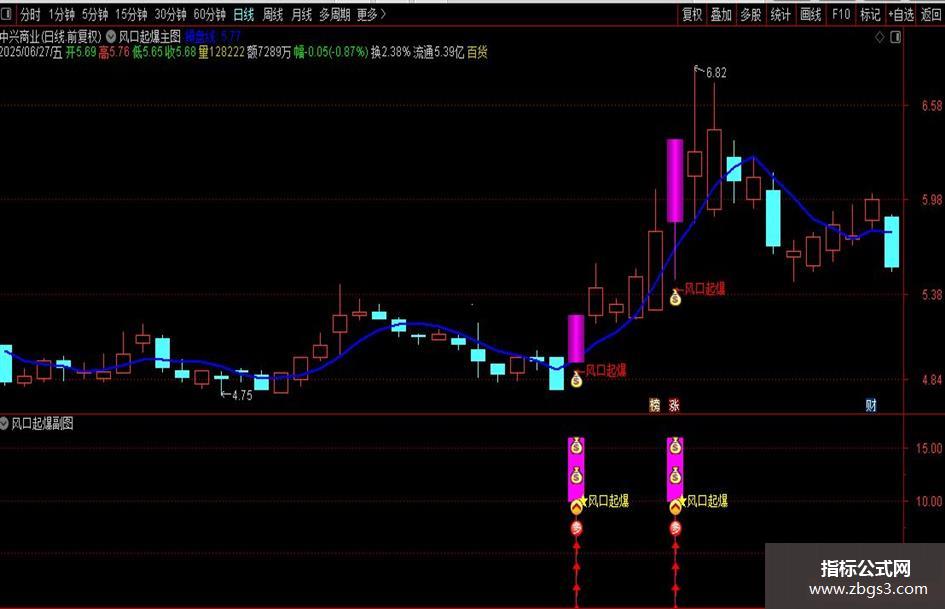
Task: Click the 操盘线 5.77 indicator value
Action: tap(213, 36)
